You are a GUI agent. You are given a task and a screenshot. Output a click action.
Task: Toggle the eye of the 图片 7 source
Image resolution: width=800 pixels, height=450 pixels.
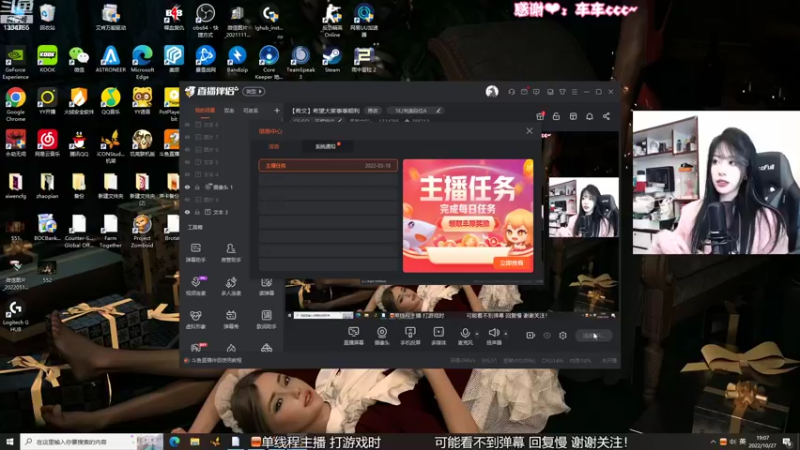[x=187, y=137]
